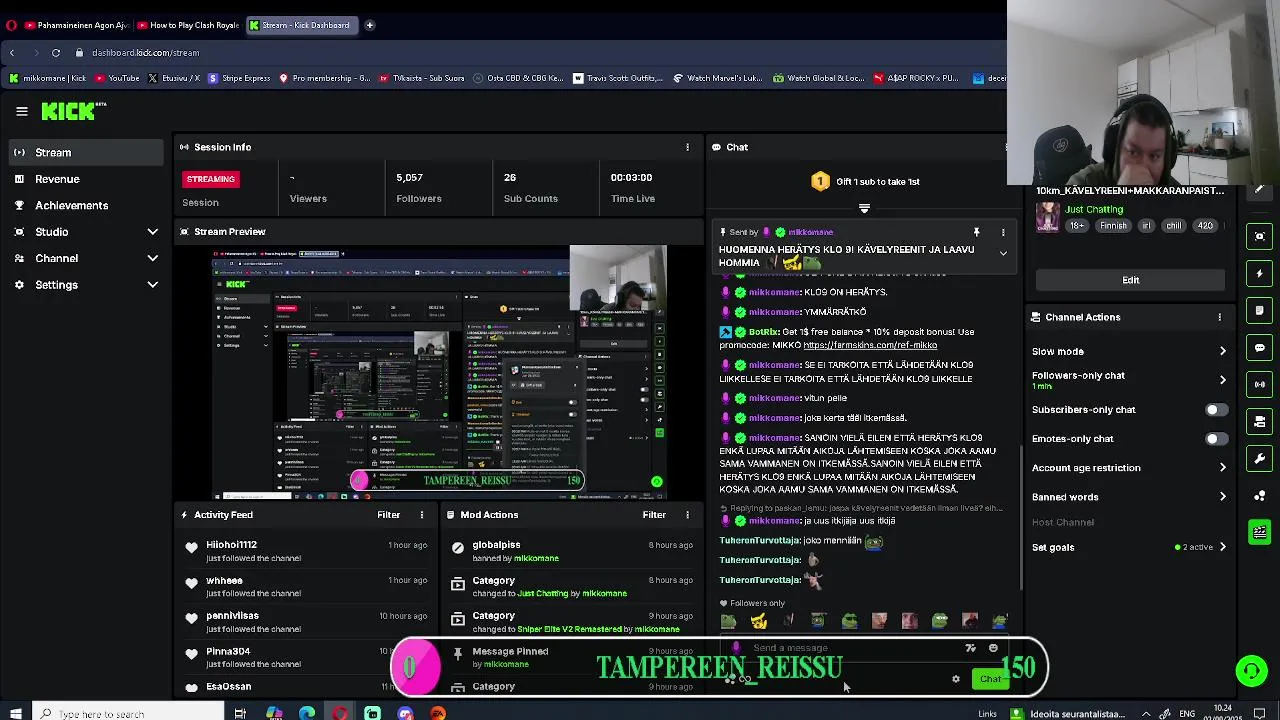Viewport: 1280px width, 720px height.
Task: Click the green clapperboard icon in right sidebar
Action: coord(1260,532)
